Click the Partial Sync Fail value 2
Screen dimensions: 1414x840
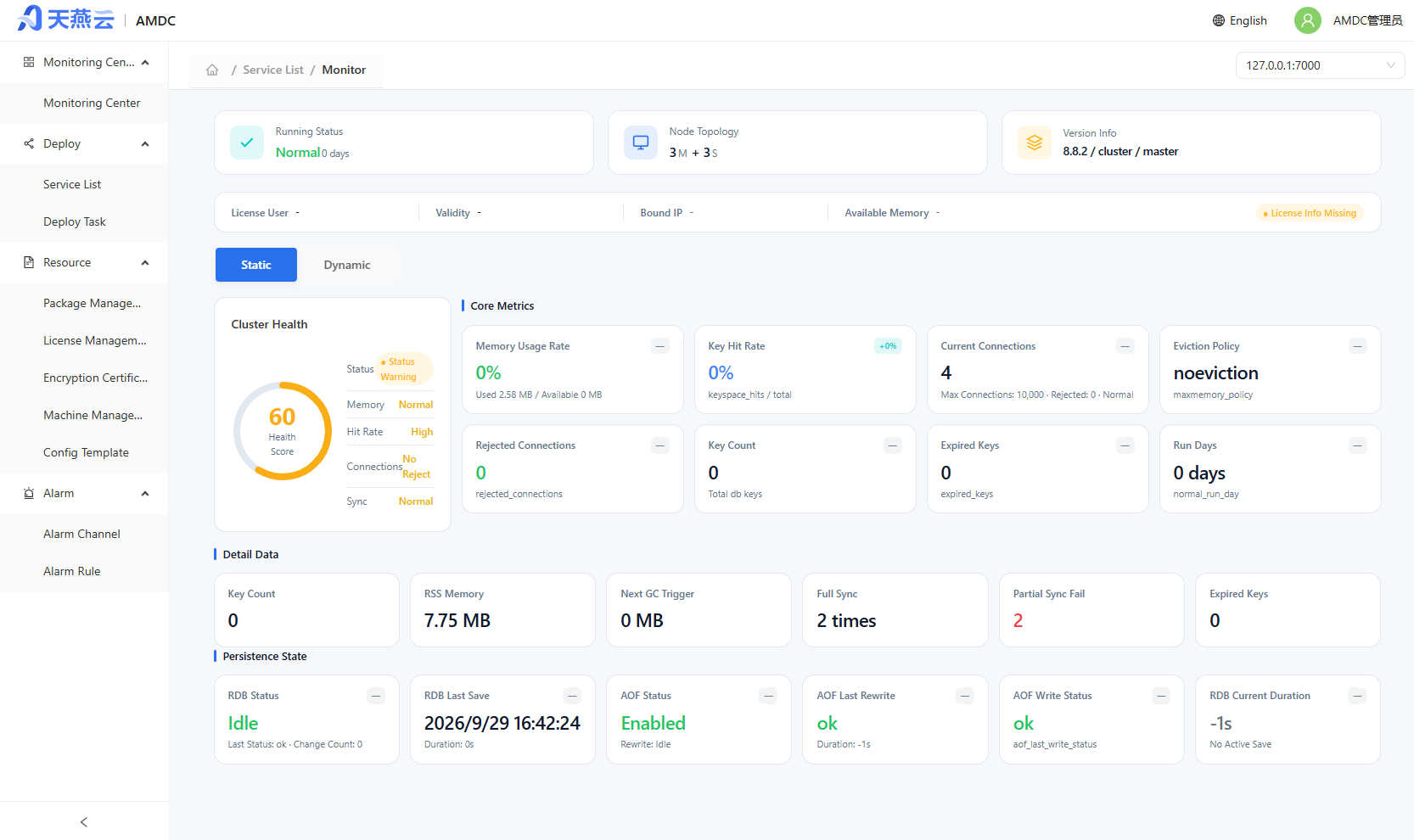point(1018,620)
